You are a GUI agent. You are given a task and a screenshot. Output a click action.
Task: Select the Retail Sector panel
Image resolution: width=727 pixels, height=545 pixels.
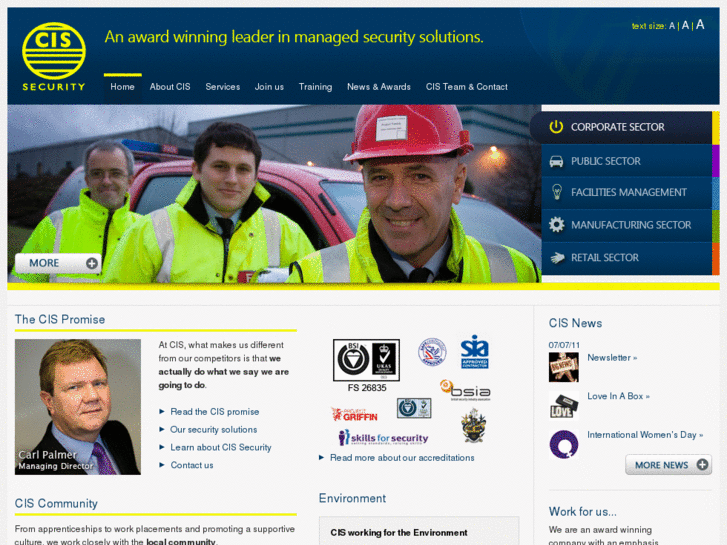(x=631, y=258)
